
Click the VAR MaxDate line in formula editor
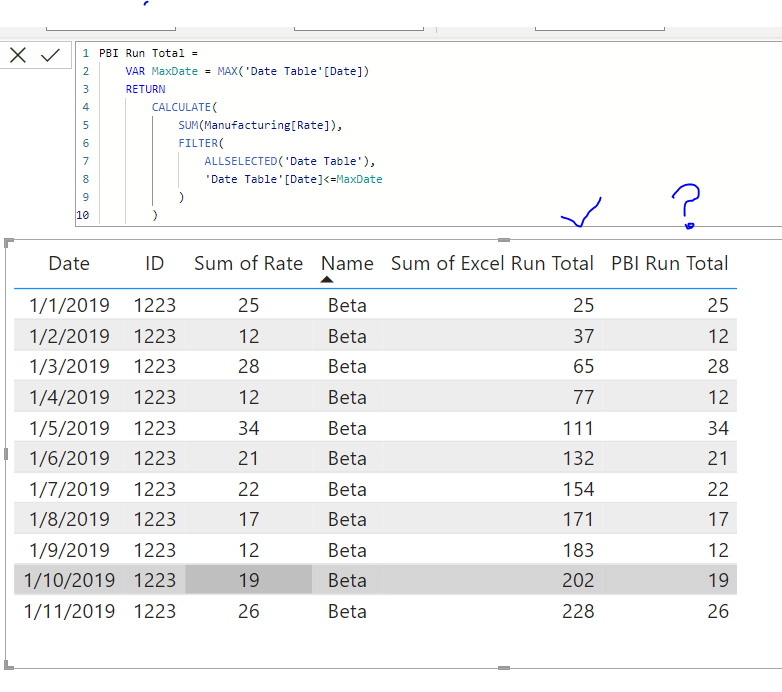tap(247, 71)
